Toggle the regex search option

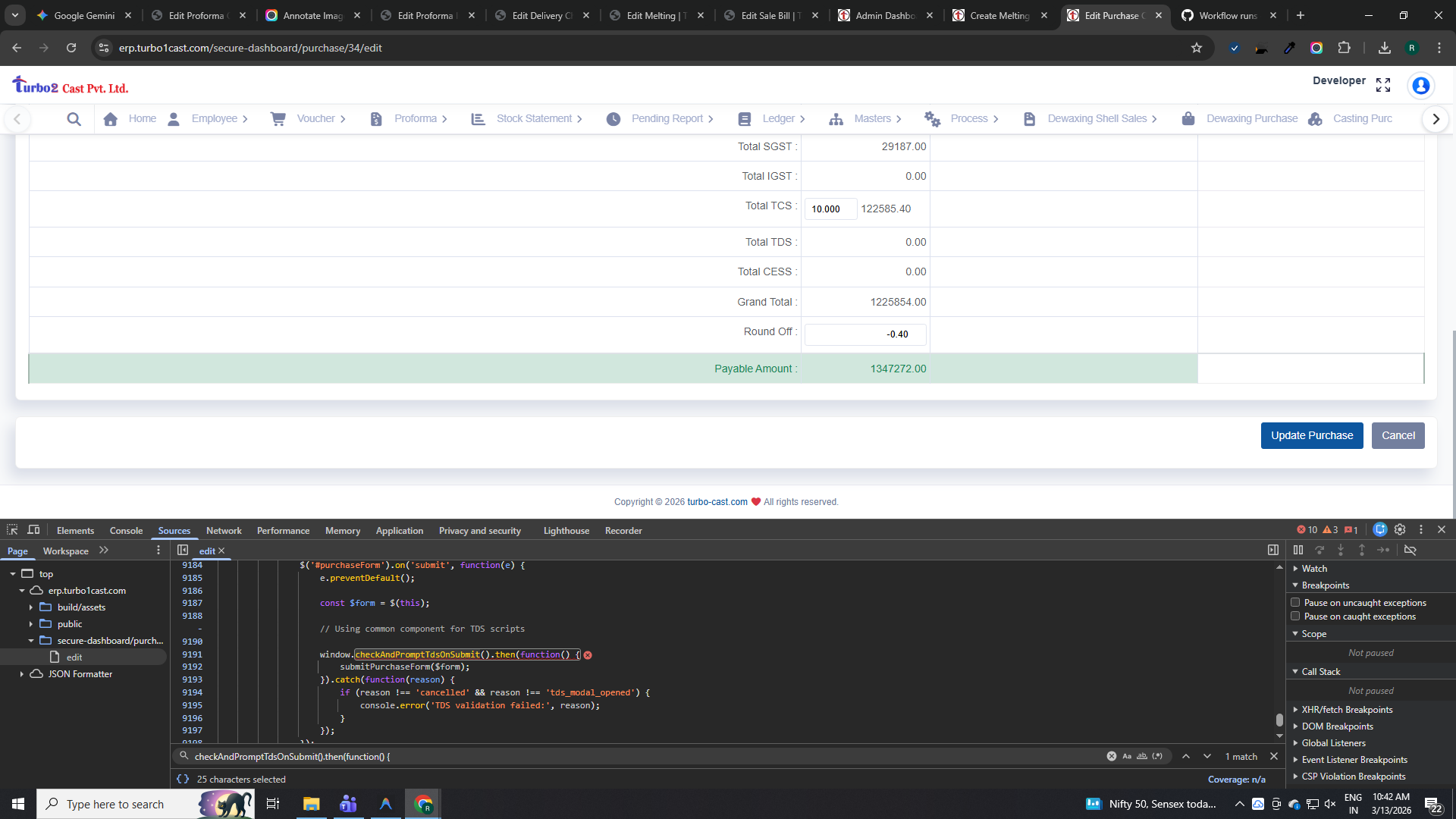click(x=1157, y=756)
